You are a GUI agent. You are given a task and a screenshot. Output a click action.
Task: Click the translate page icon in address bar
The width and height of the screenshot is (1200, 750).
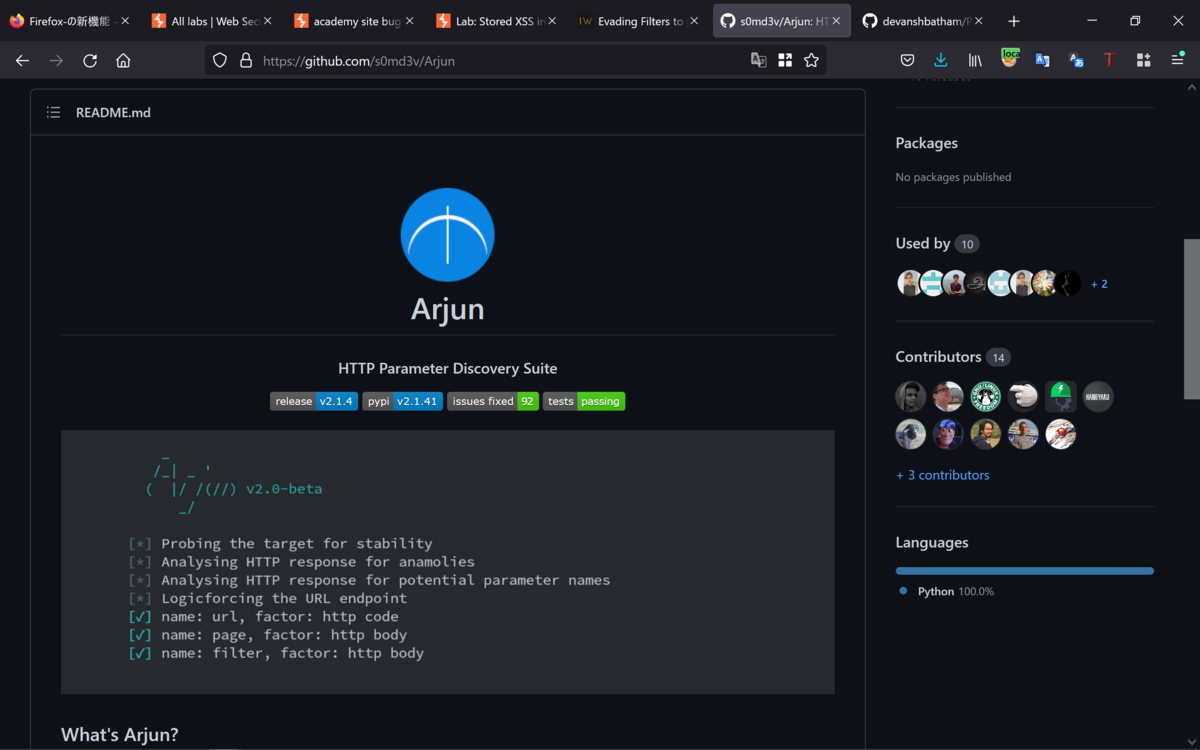(x=759, y=60)
